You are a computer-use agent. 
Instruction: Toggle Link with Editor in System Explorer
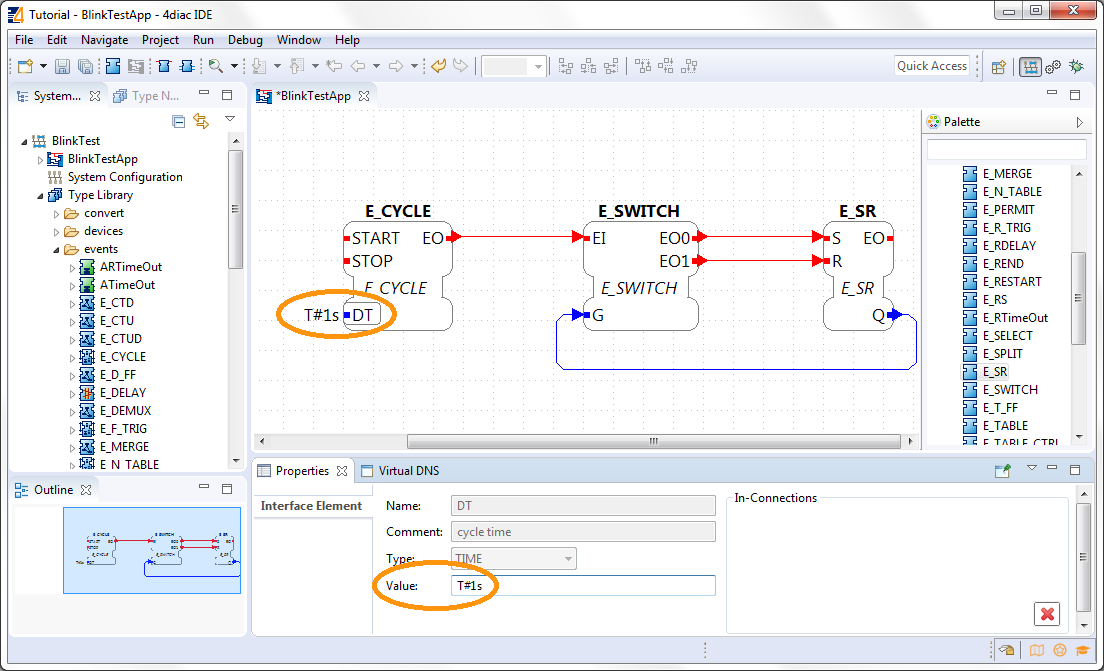[x=201, y=121]
